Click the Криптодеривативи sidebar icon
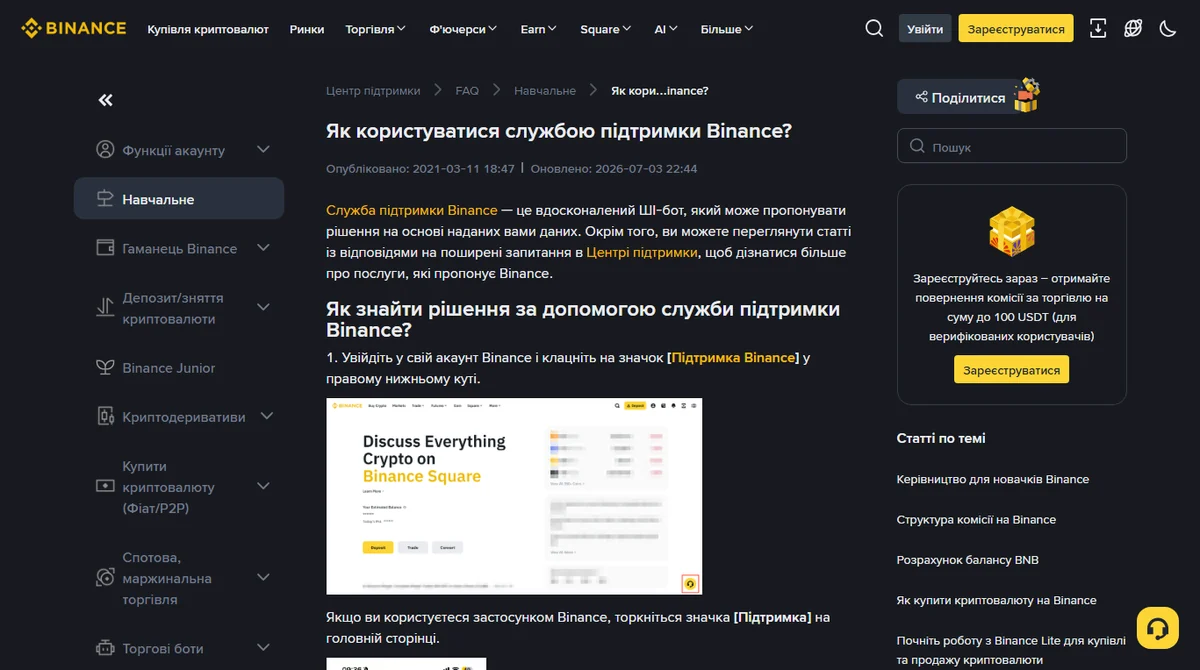Screen dimensions: 1200x670 (105, 416)
